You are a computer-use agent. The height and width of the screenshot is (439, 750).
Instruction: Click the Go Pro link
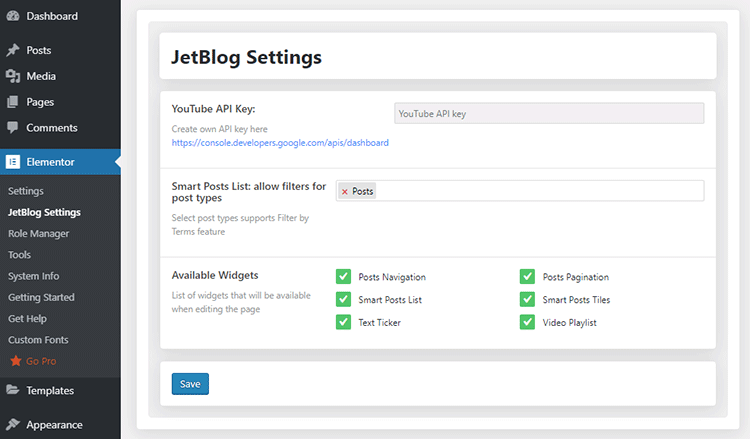(x=41, y=361)
